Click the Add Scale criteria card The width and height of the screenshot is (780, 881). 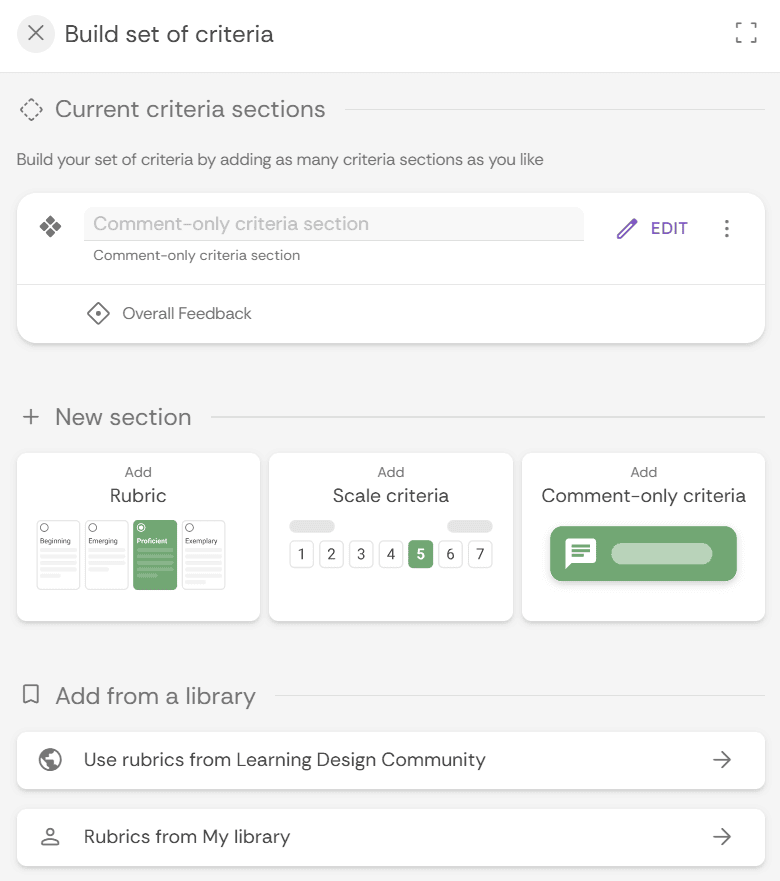pyautogui.click(x=390, y=536)
